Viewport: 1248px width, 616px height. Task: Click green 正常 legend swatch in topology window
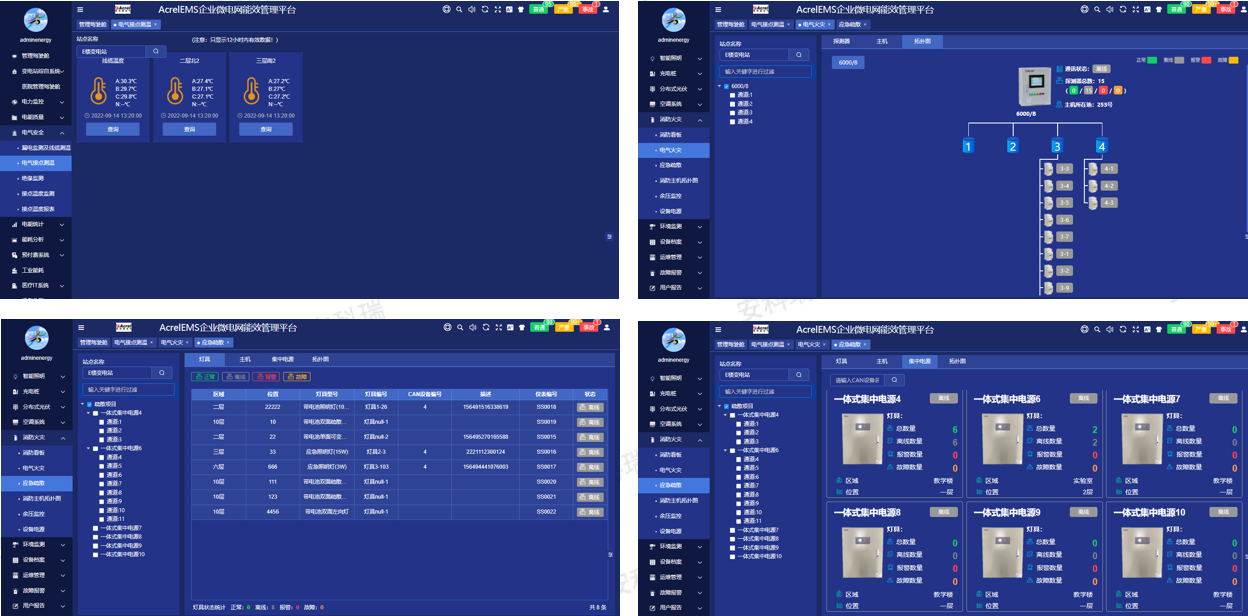1152,60
